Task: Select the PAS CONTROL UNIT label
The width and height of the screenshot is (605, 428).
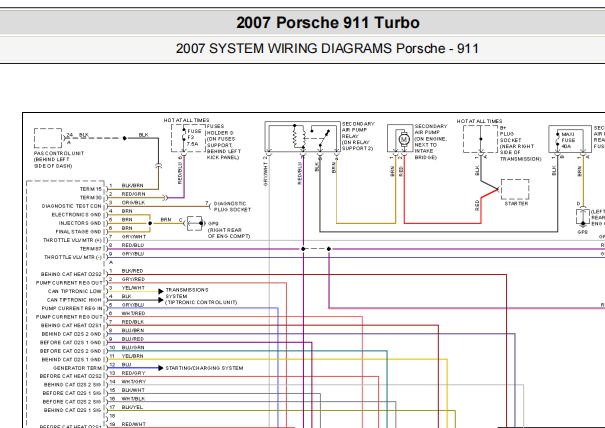Action: point(59,159)
